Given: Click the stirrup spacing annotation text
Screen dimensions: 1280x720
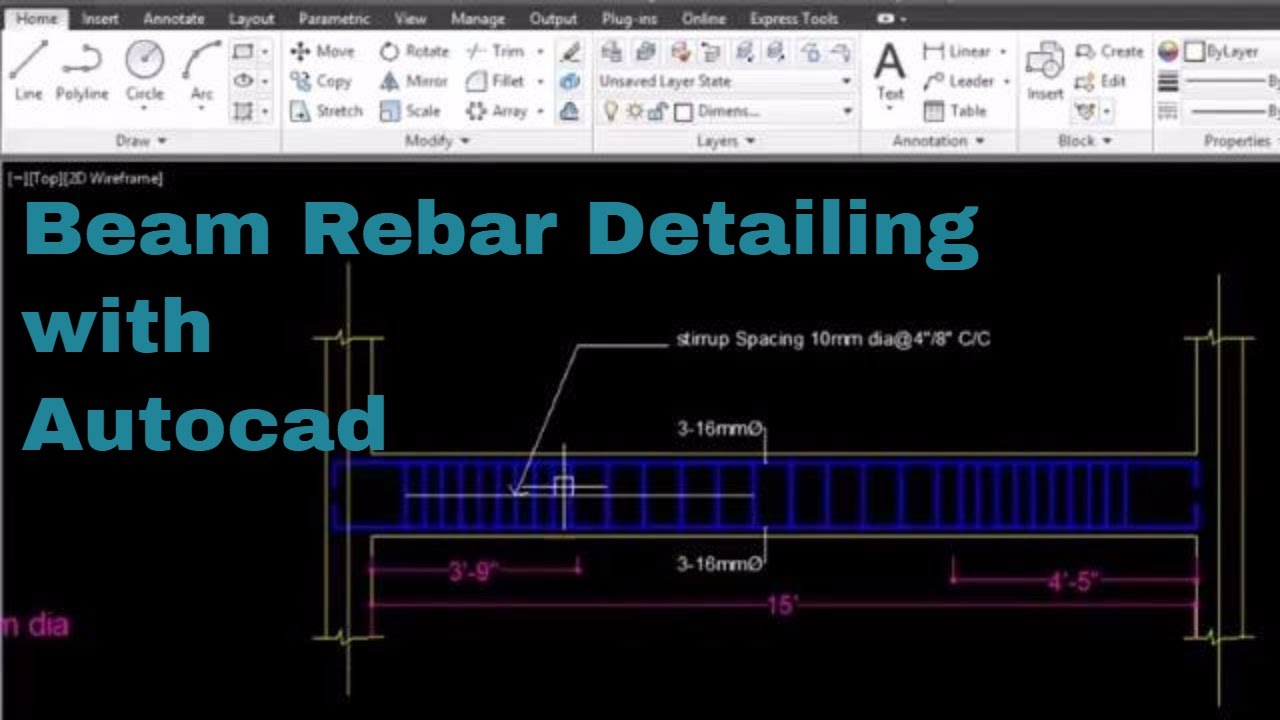Looking at the screenshot, I should click(x=833, y=339).
